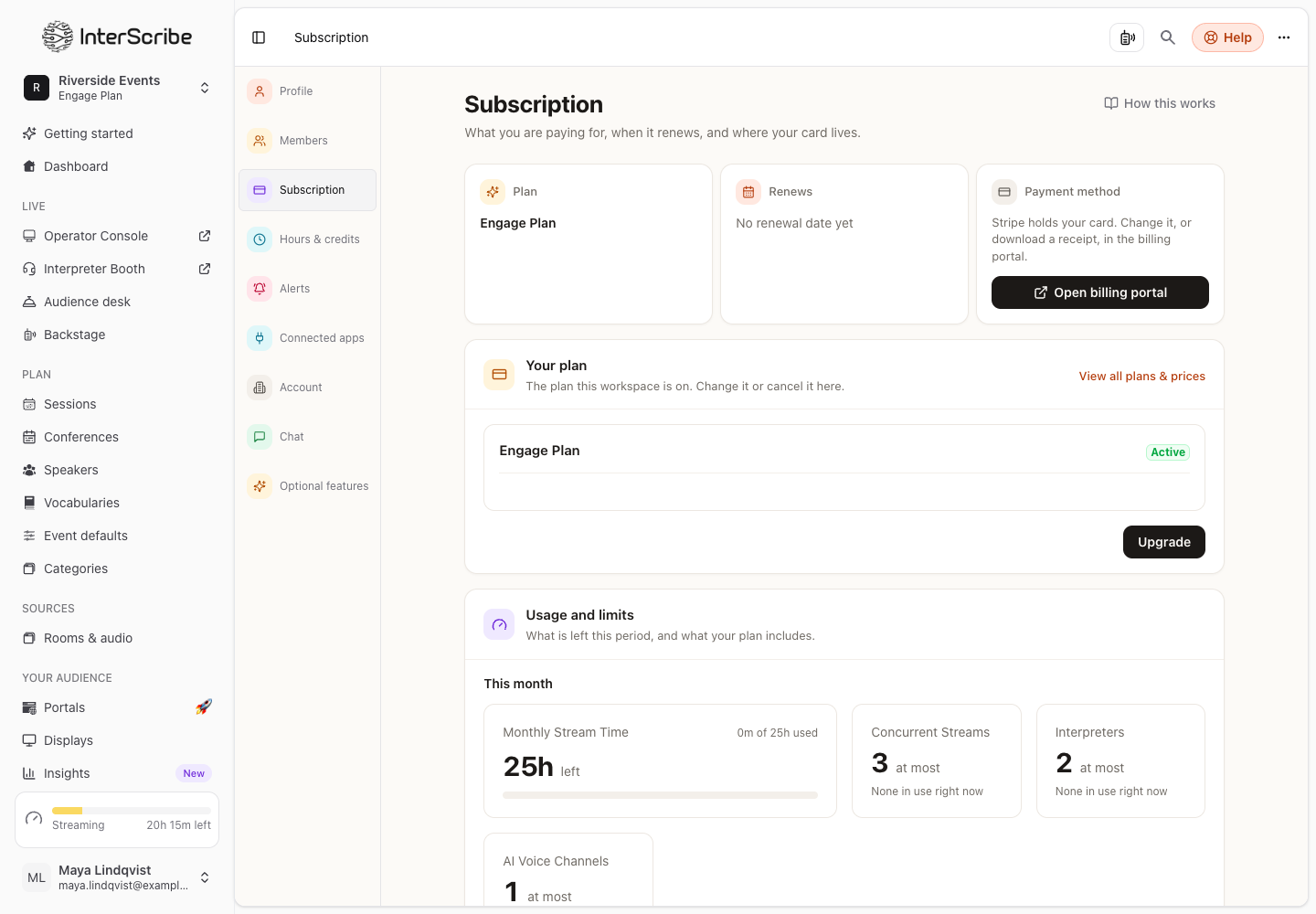The height and width of the screenshot is (914, 1316).
Task: Open Insights with New badge
Action: [x=117, y=773]
